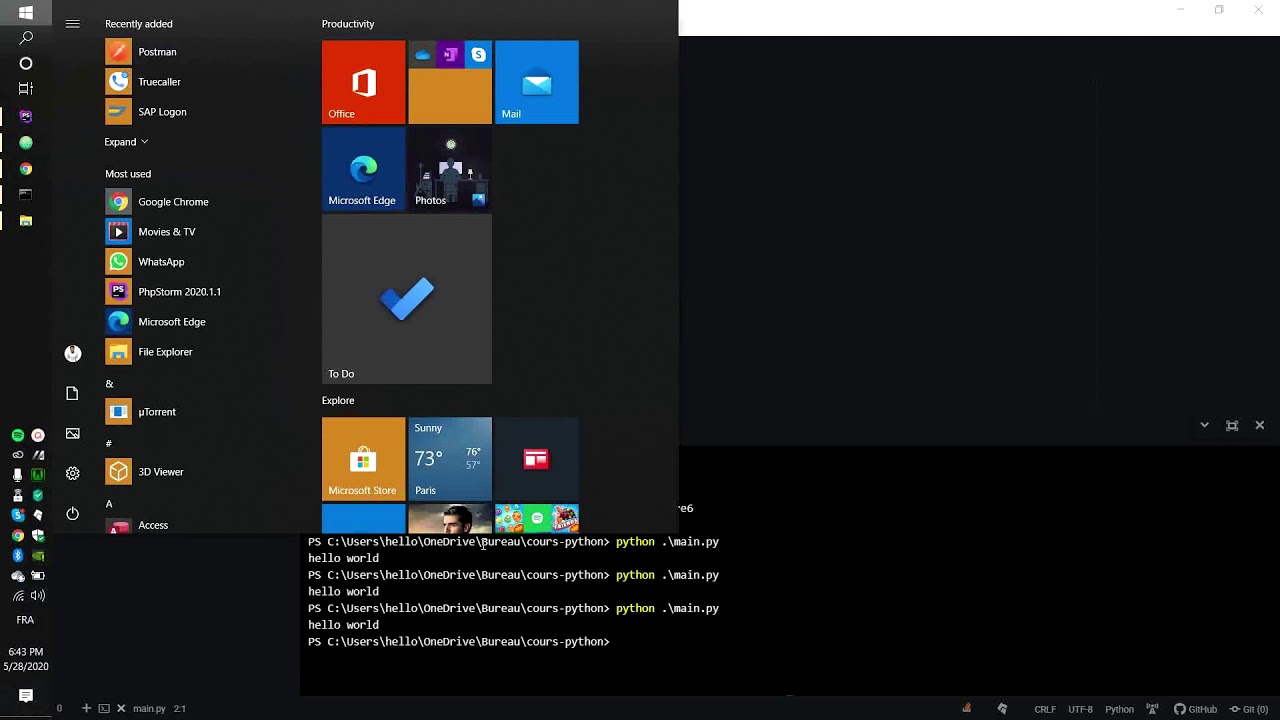Screen dimensions: 1280x720
Task: Show the 6:43 PM clock calendar
Action: click(26, 659)
